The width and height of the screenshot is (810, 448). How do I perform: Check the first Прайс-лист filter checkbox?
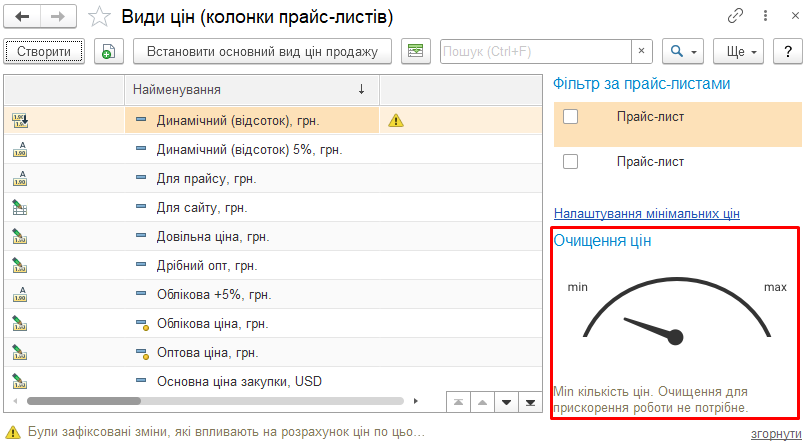pyautogui.click(x=570, y=117)
